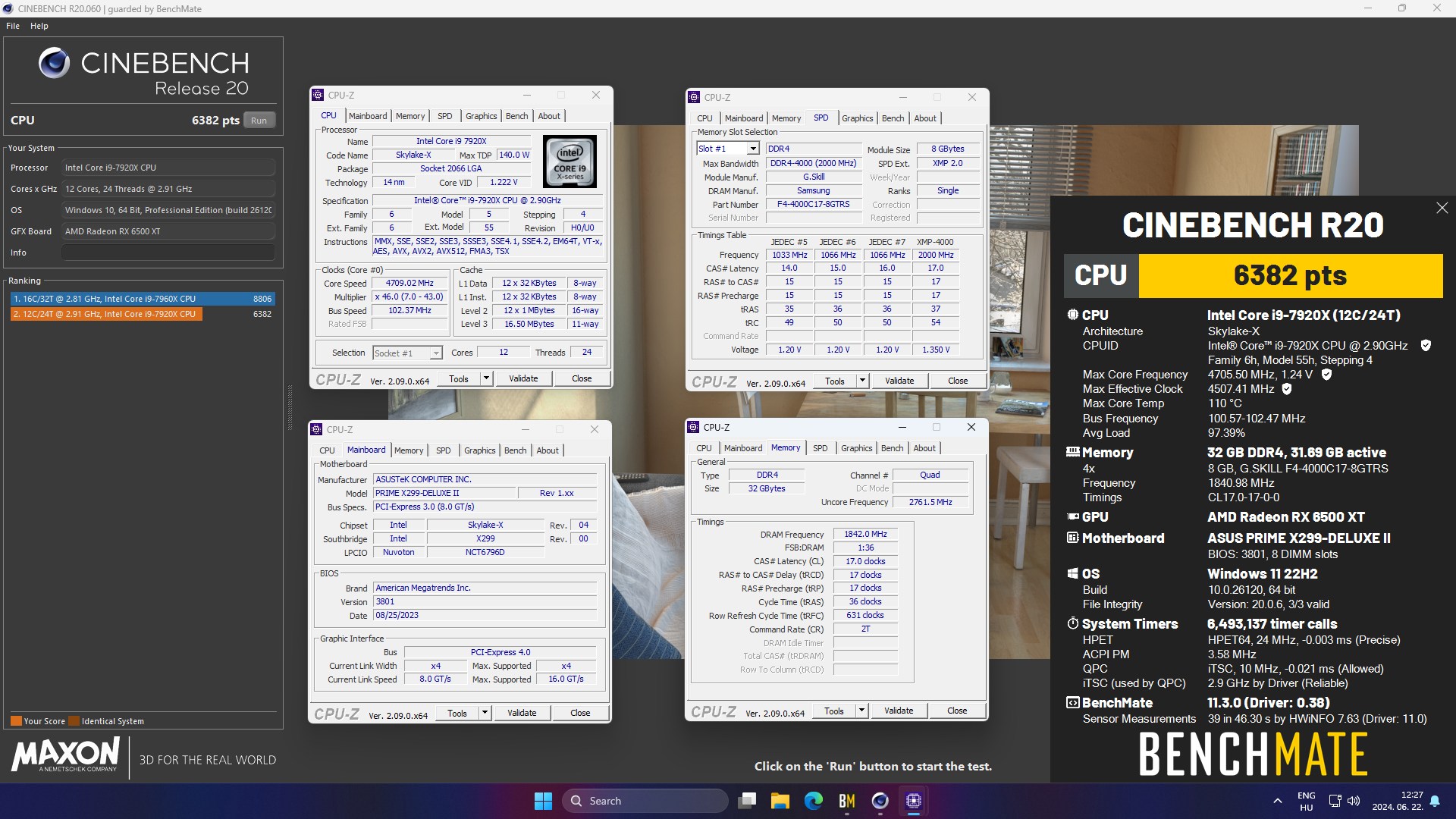Click the OS Windows logo in BenchMate panel
Image resolution: width=1456 pixels, height=819 pixels.
click(x=1072, y=574)
